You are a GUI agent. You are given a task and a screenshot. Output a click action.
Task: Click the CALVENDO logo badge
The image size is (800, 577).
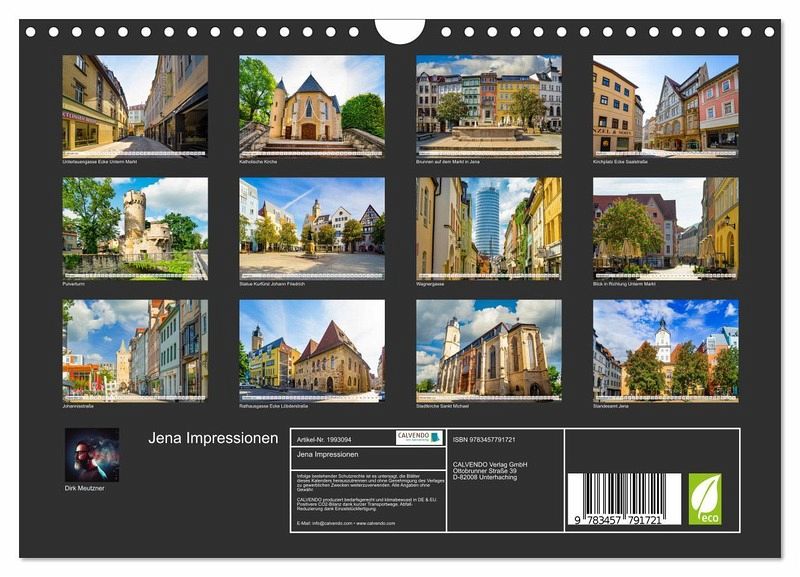click(x=419, y=437)
